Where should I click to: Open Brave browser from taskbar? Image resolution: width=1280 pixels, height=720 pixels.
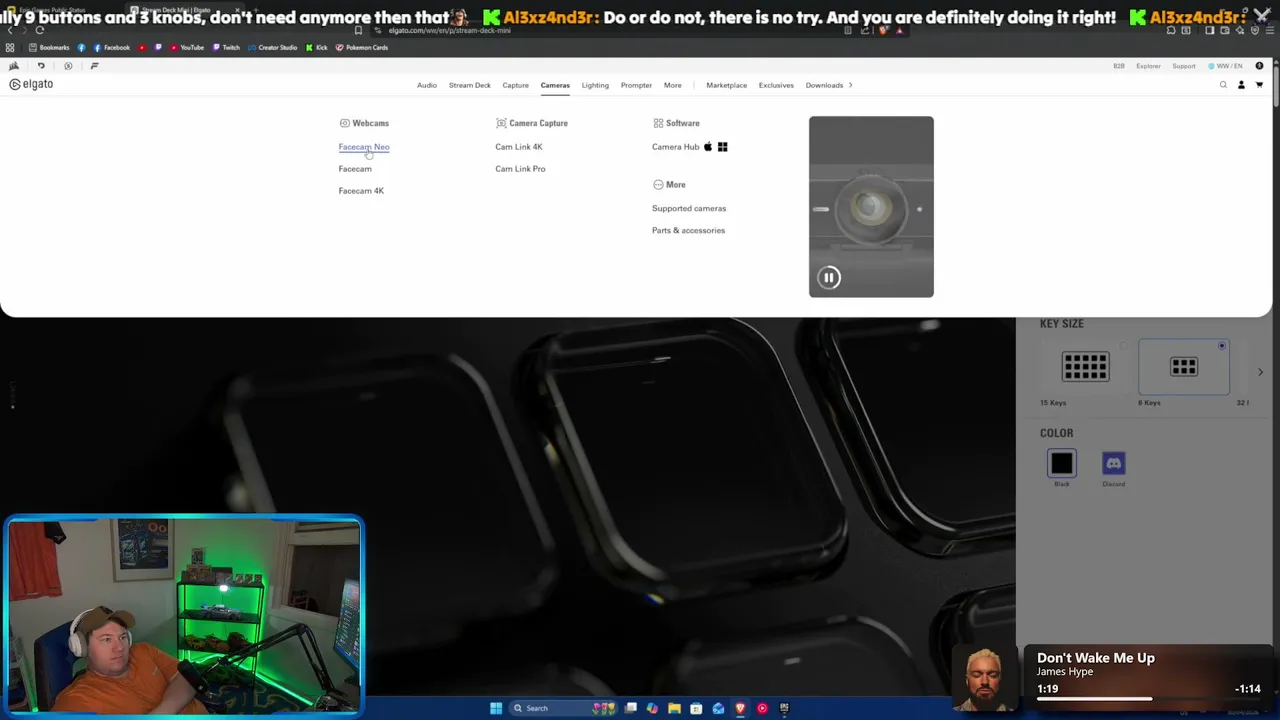click(x=740, y=708)
